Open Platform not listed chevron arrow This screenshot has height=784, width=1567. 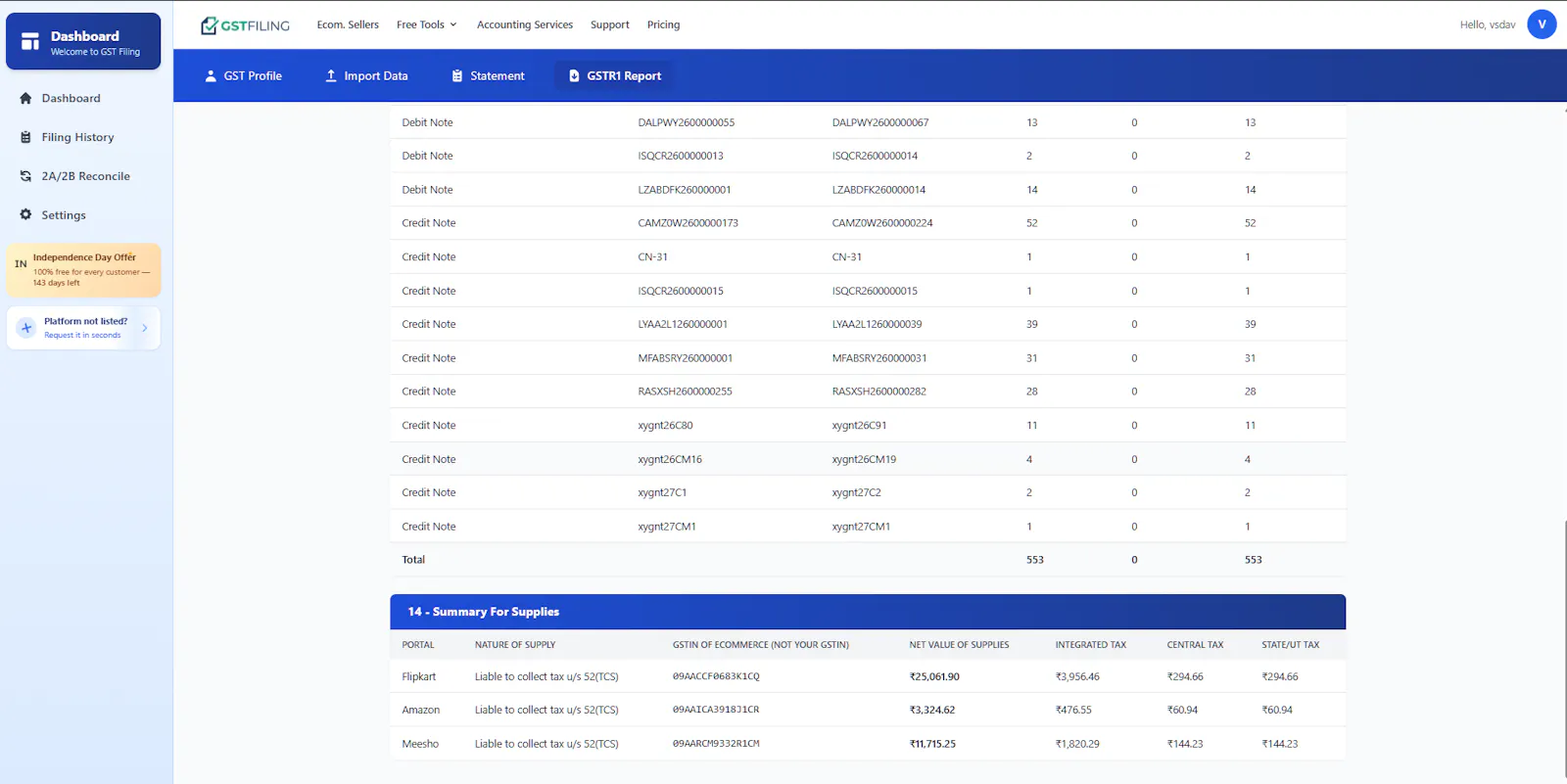(x=145, y=328)
